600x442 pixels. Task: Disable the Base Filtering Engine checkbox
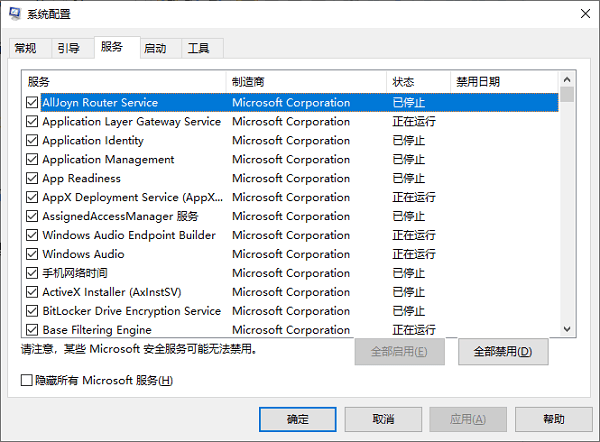point(32,330)
